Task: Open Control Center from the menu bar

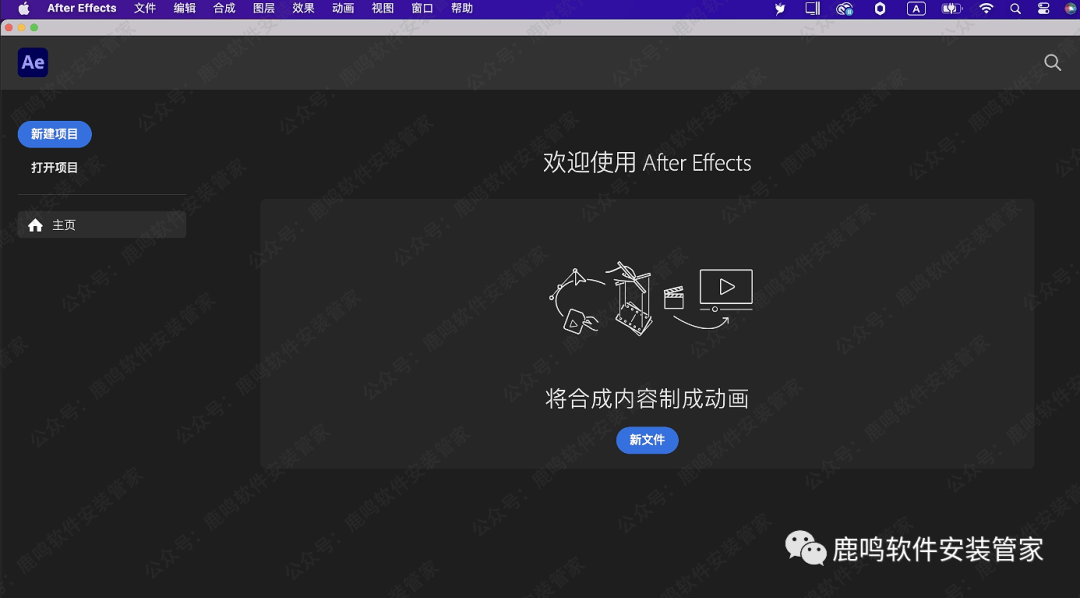Action: click(x=1043, y=8)
